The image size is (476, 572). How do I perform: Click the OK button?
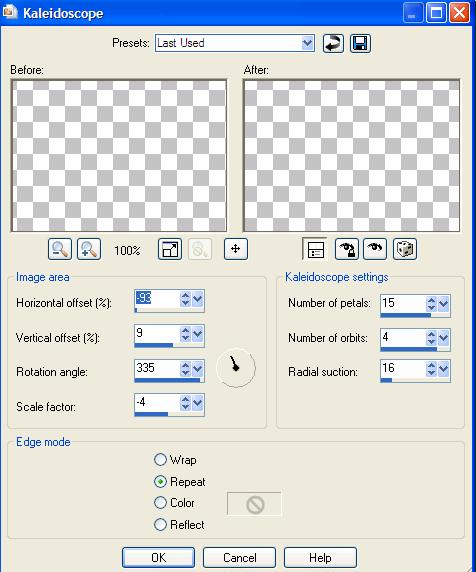click(x=158, y=557)
